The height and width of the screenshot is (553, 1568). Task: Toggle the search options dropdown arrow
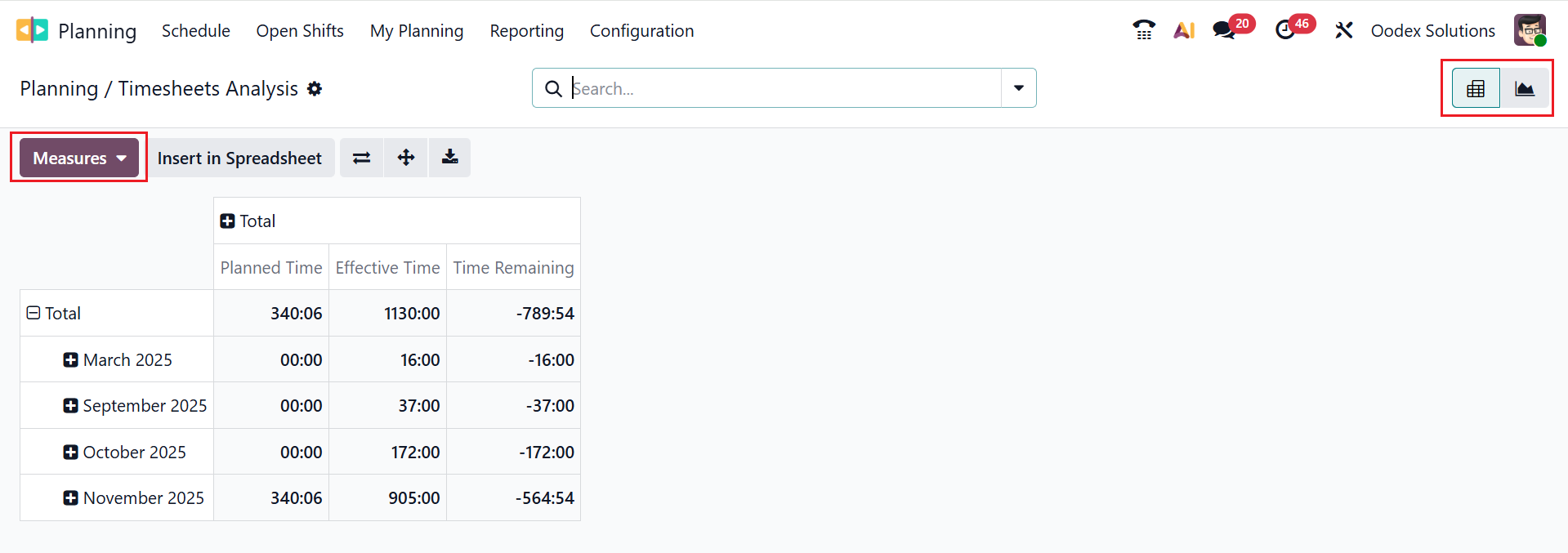point(1019,88)
